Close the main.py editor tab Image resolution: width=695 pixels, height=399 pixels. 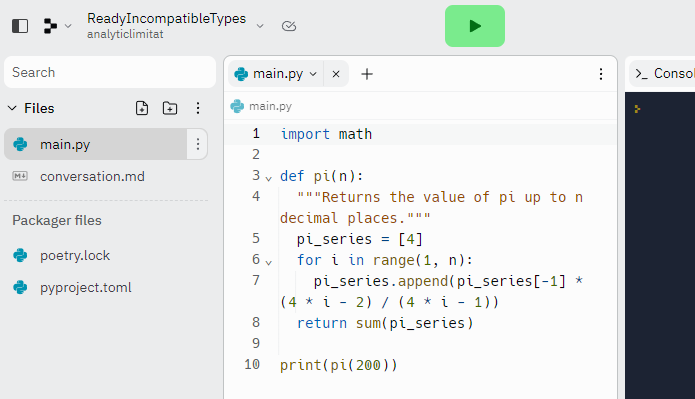click(x=336, y=74)
